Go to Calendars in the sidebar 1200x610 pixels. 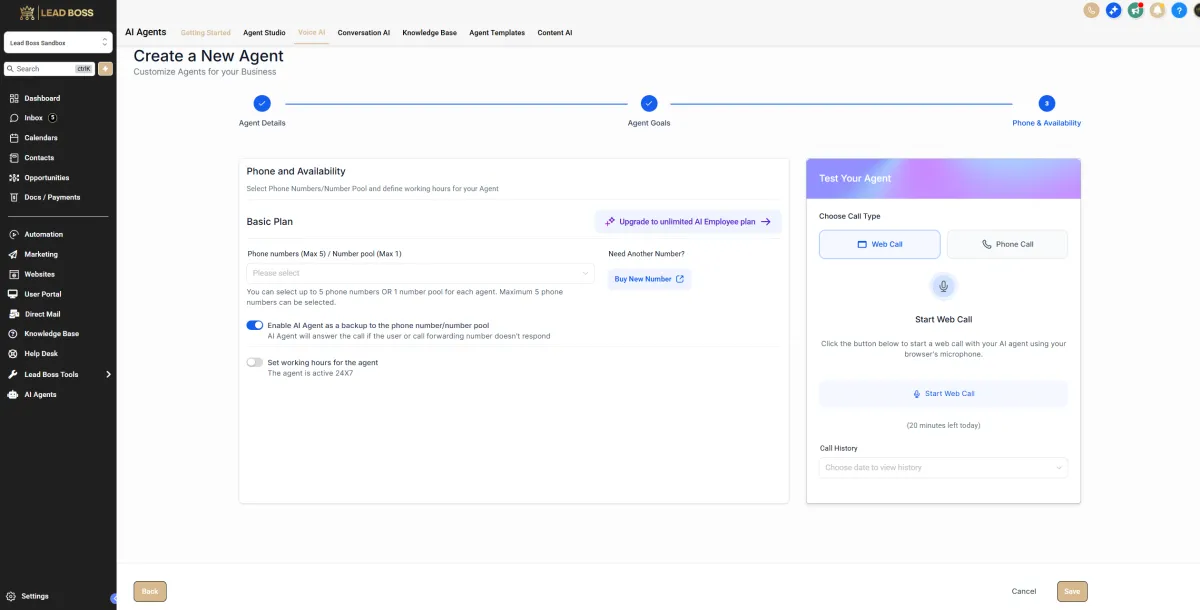tap(41, 138)
